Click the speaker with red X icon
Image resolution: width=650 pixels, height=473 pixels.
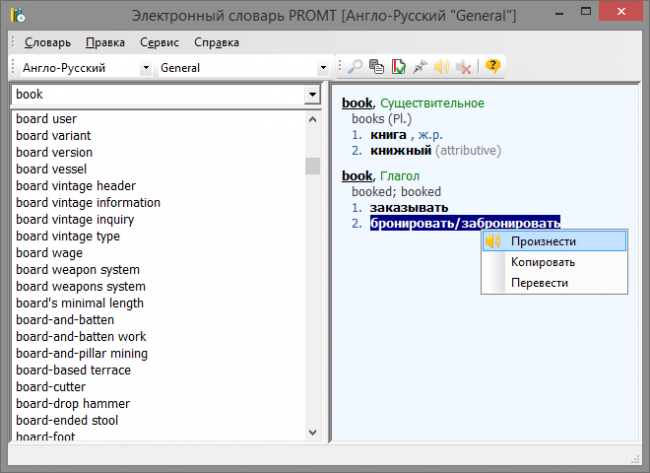(464, 67)
